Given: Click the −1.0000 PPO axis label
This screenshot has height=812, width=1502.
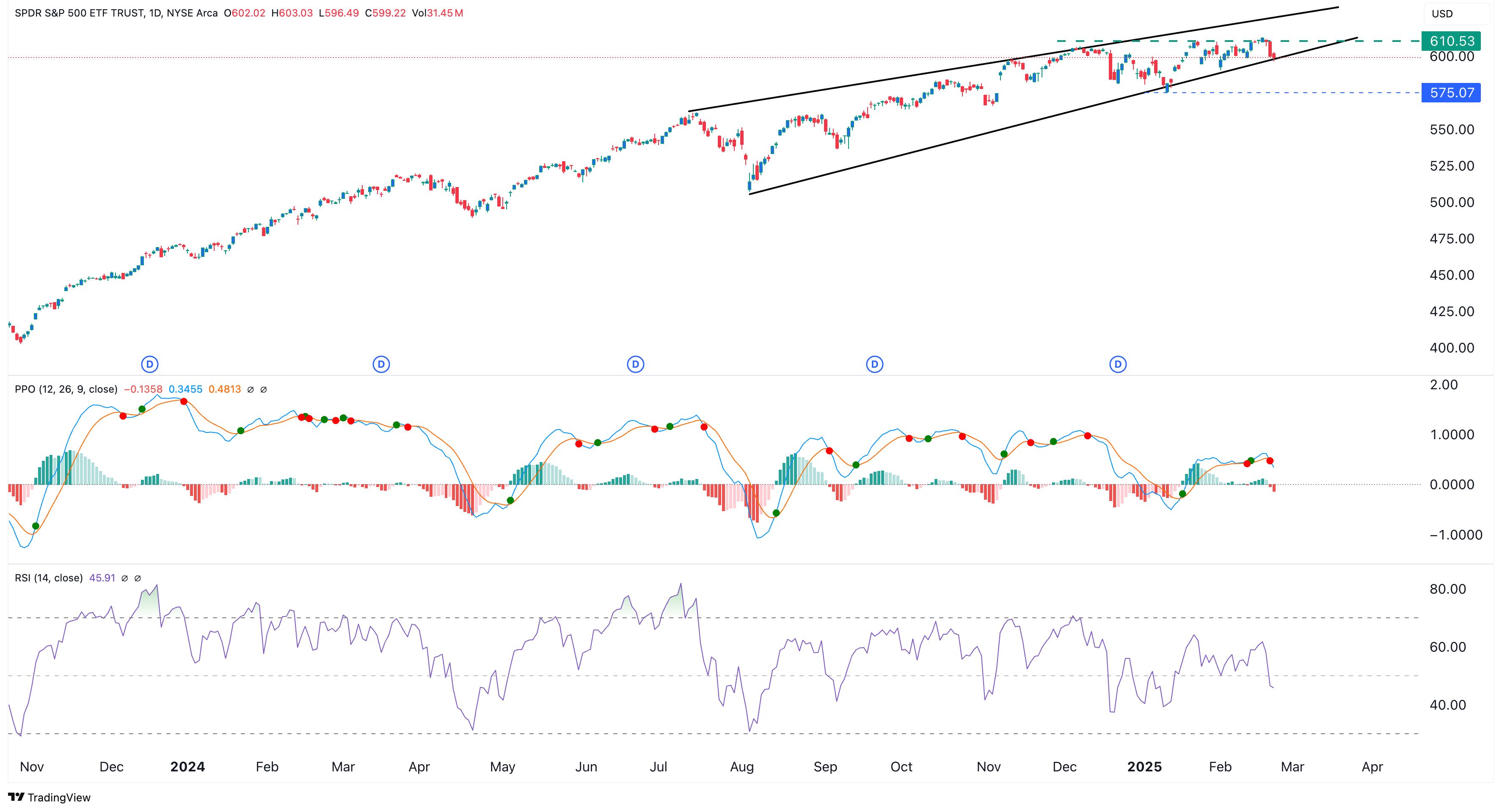Looking at the screenshot, I should tap(1455, 535).
